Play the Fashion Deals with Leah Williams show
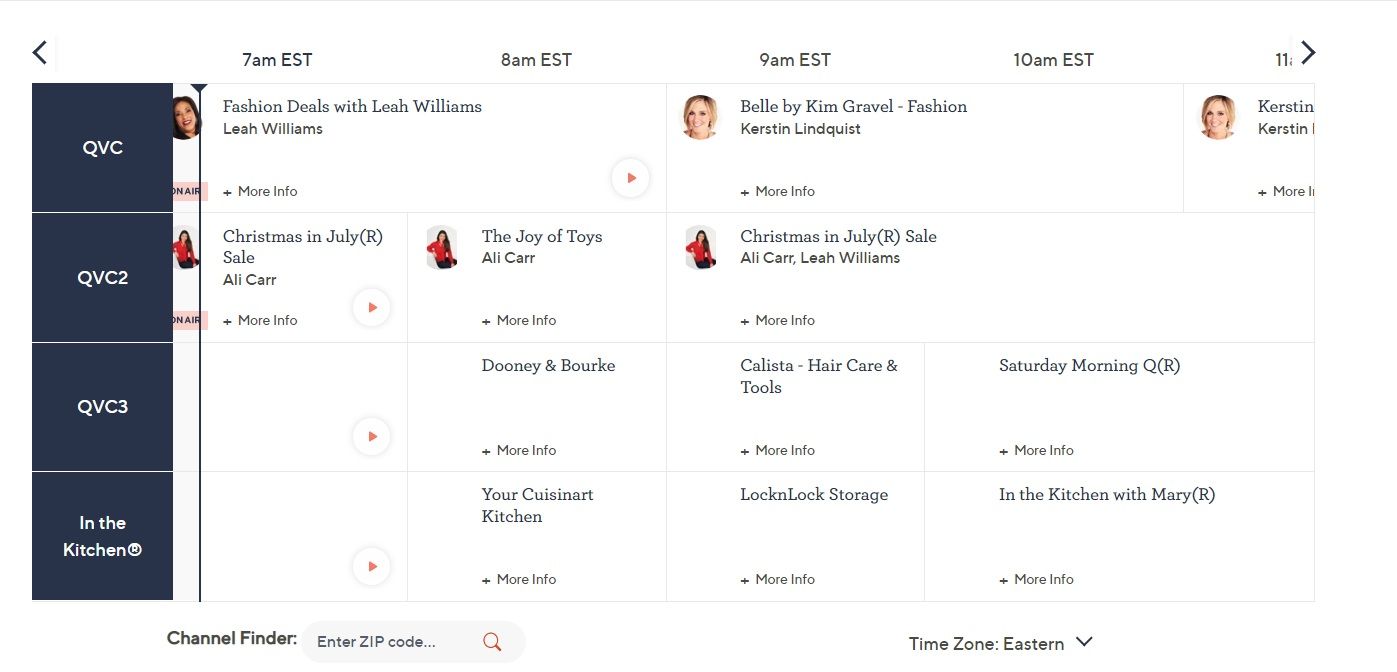The width and height of the screenshot is (1397, 672). 631,178
